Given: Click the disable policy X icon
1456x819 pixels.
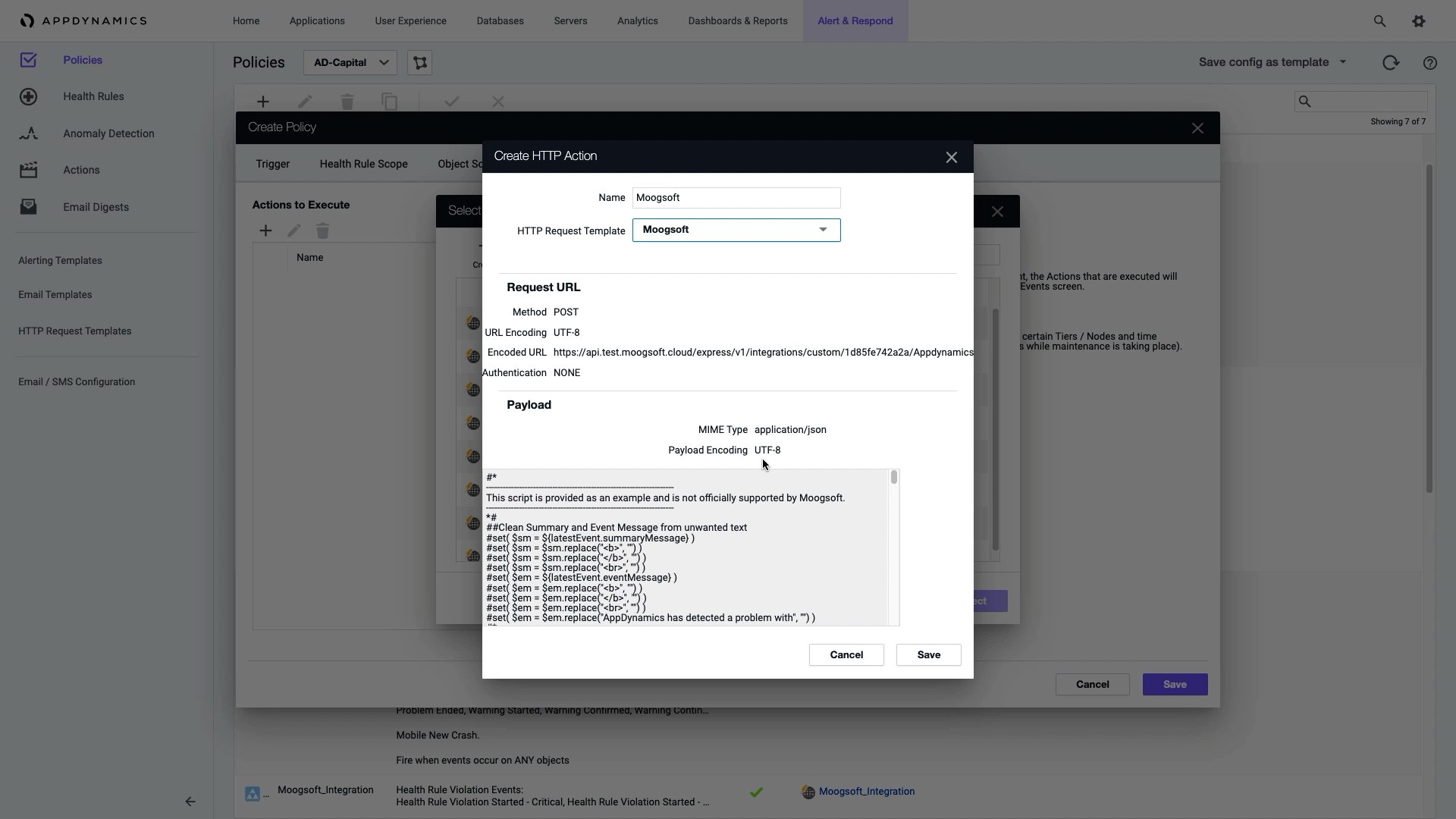Looking at the screenshot, I should point(498,102).
